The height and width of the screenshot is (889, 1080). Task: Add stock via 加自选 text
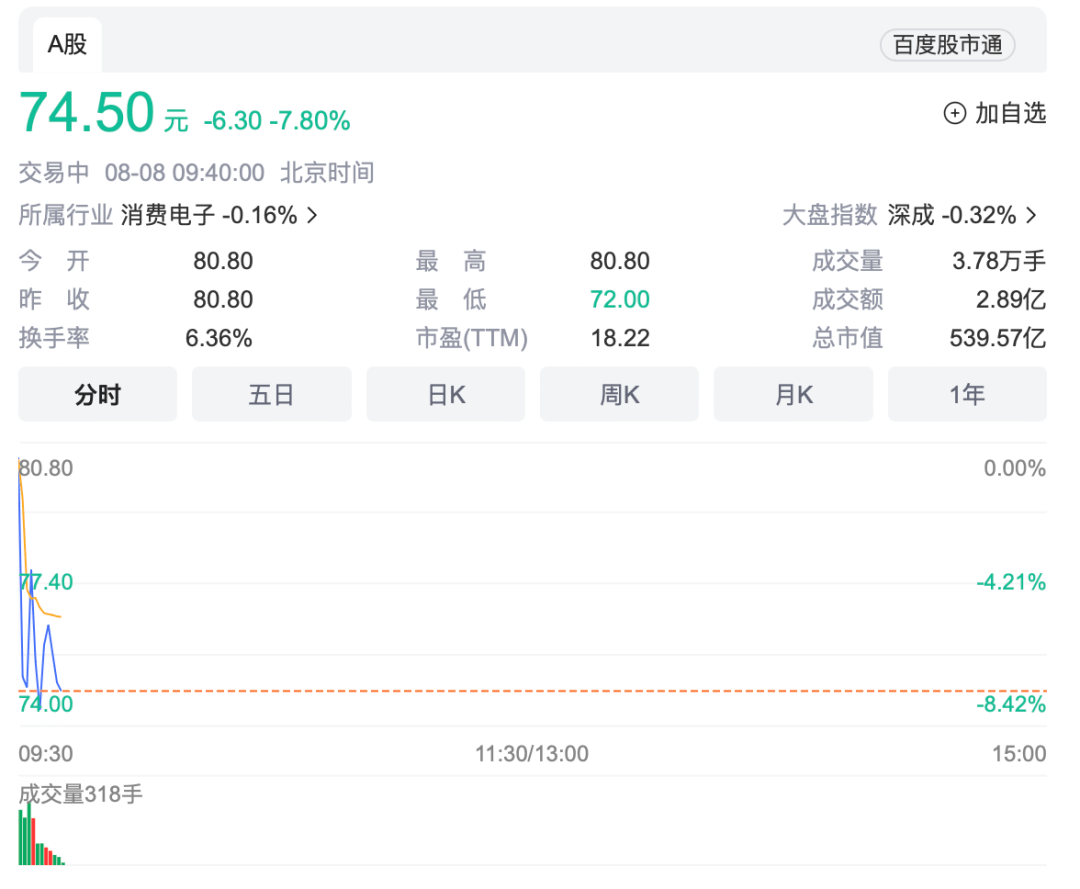(1010, 114)
